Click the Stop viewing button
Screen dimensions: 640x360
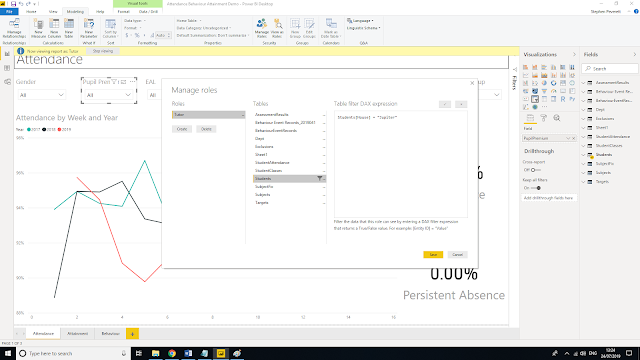pyautogui.click(x=102, y=51)
